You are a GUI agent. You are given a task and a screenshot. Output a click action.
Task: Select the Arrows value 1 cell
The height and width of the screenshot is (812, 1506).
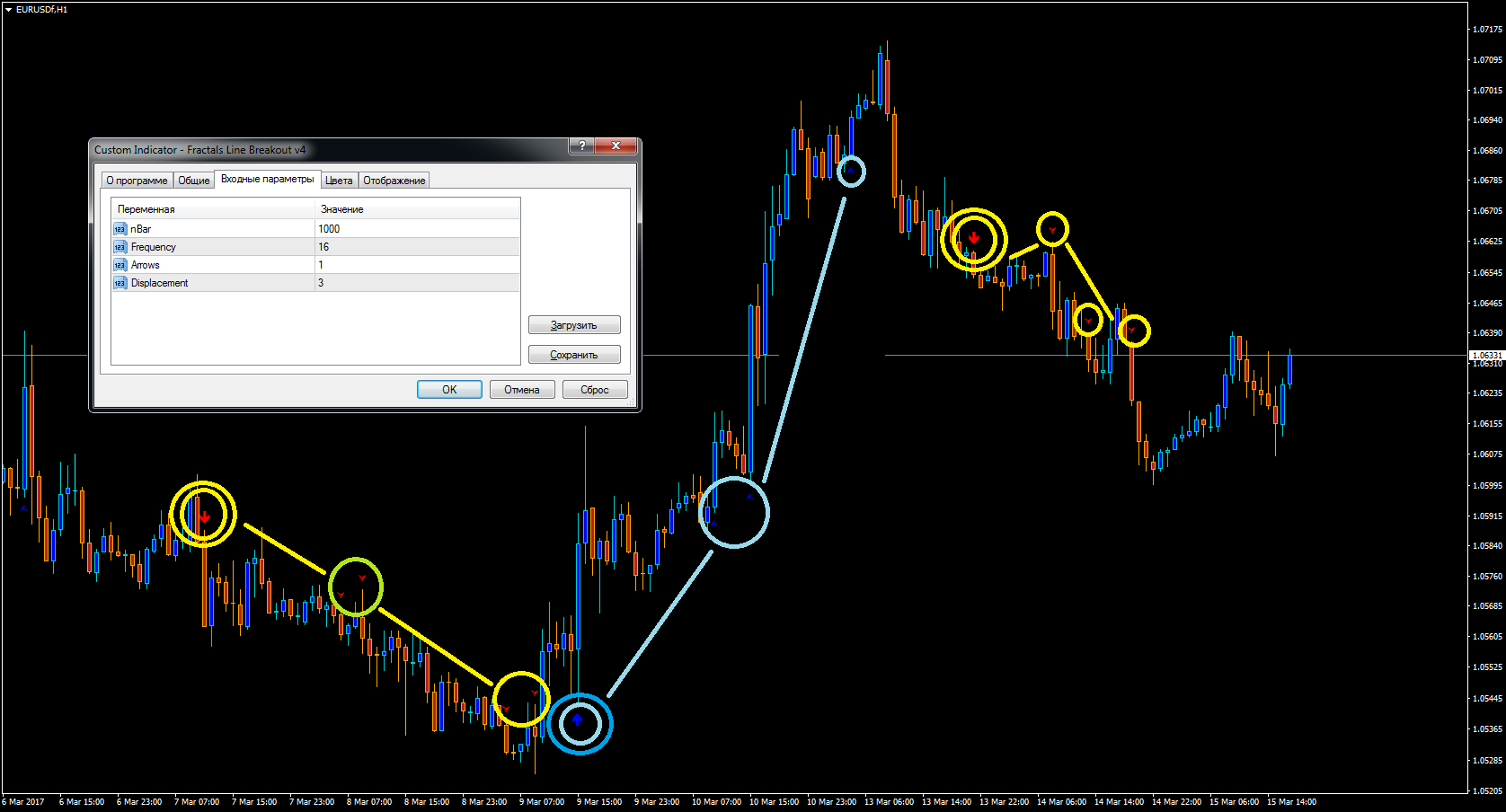pyautogui.click(x=417, y=265)
